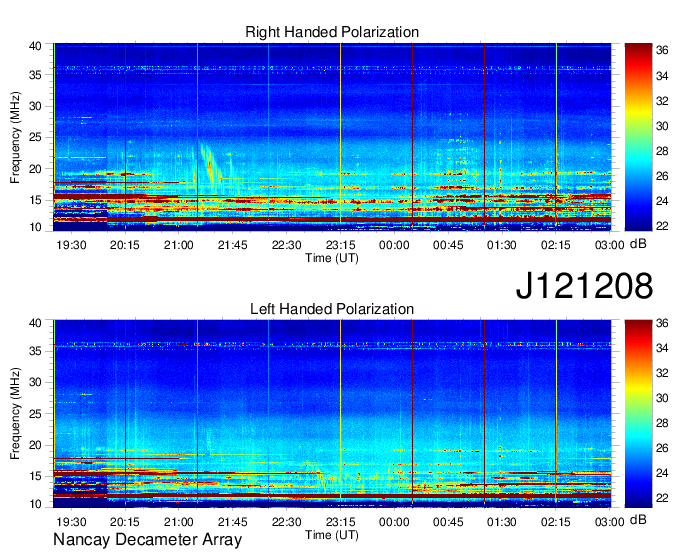680x552 pixels.
Task: Click the 'Nancay Decameter Array' caption
Action: click(147, 540)
